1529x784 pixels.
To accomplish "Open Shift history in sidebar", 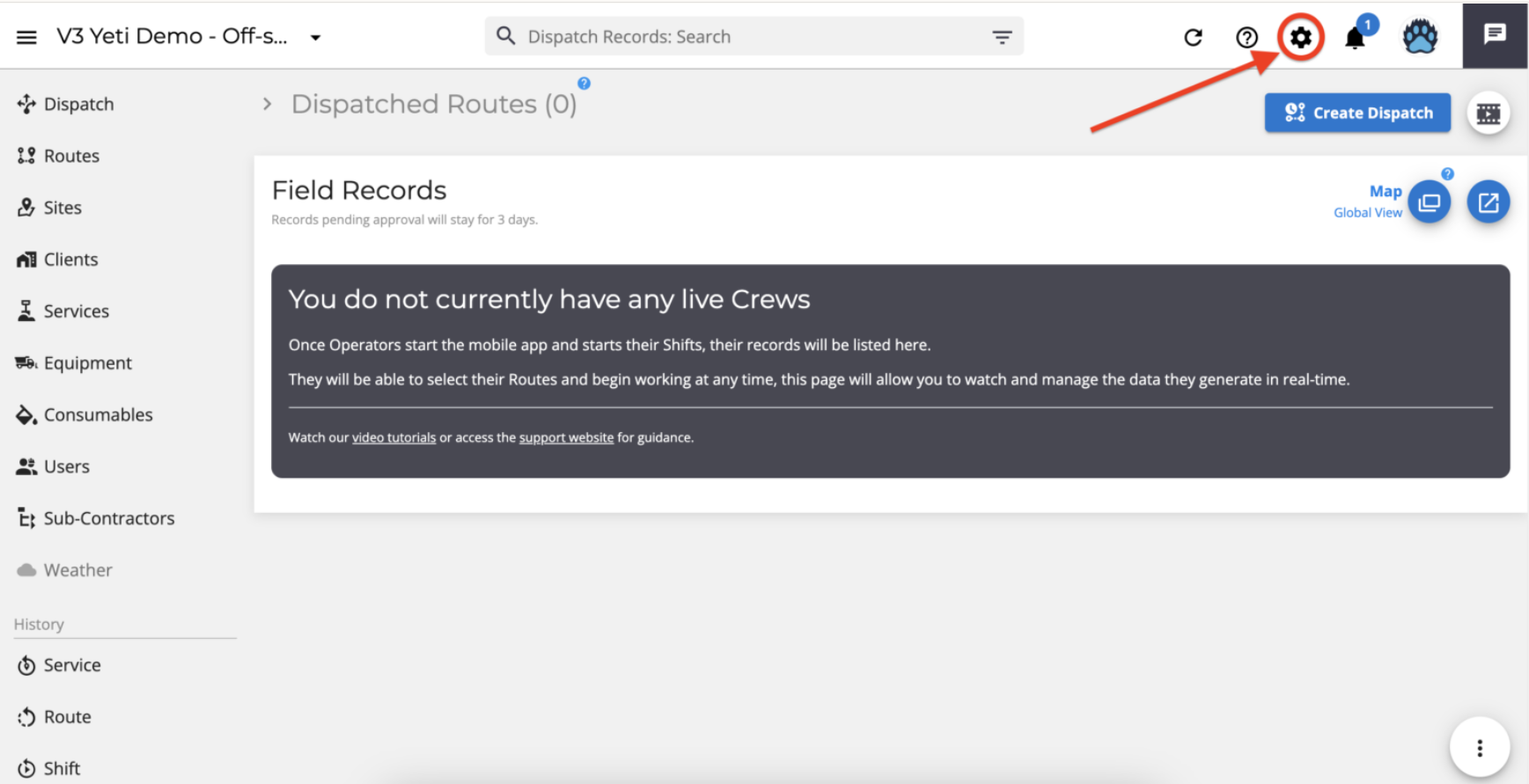I will pos(48,768).
